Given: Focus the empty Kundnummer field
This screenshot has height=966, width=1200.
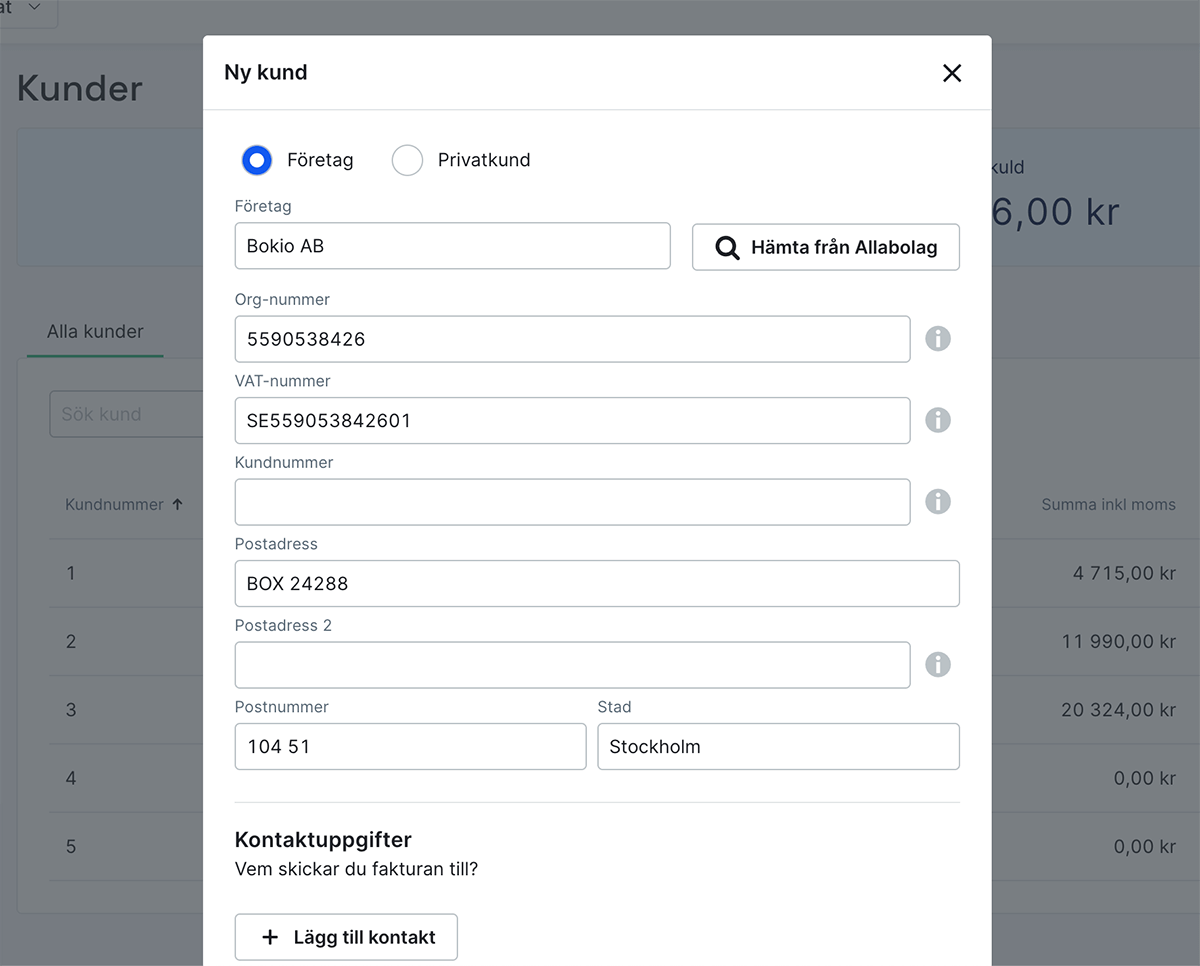Looking at the screenshot, I should [572, 502].
